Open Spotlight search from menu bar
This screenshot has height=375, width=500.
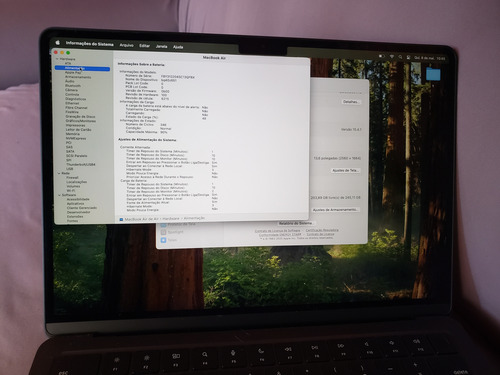(x=400, y=57)
